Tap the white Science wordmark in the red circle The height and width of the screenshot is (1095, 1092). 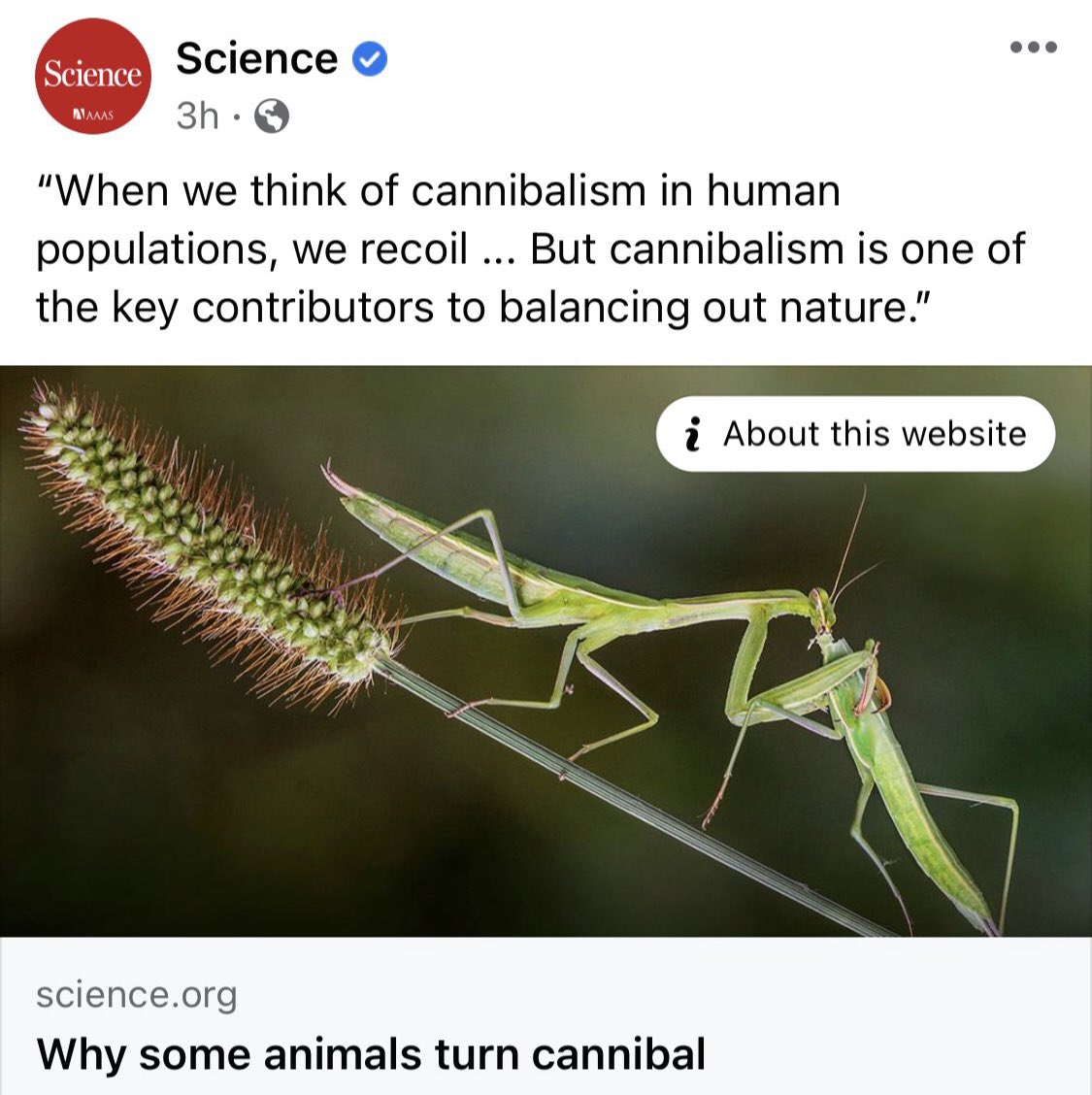point(93,74)
